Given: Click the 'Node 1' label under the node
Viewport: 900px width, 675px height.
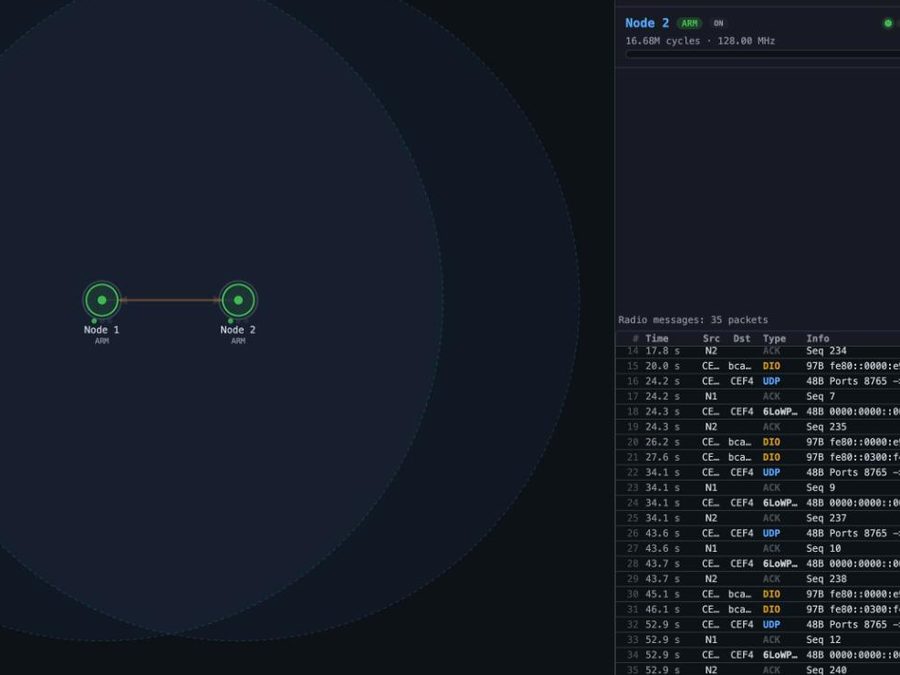Looking at the screenshot, I should [102, 329].
